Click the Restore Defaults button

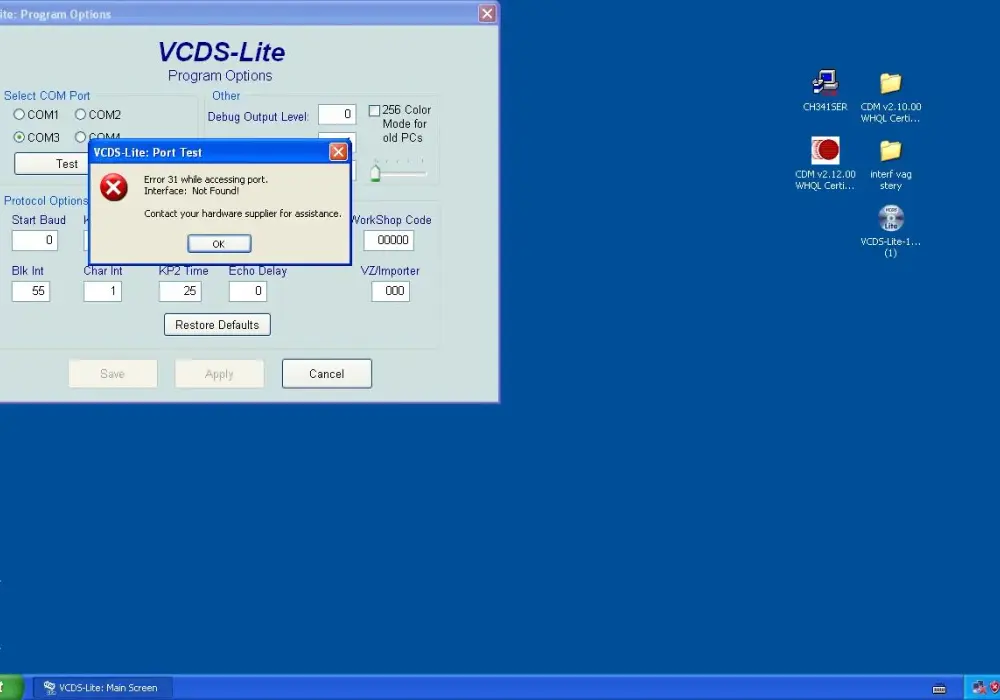(217, 324)
